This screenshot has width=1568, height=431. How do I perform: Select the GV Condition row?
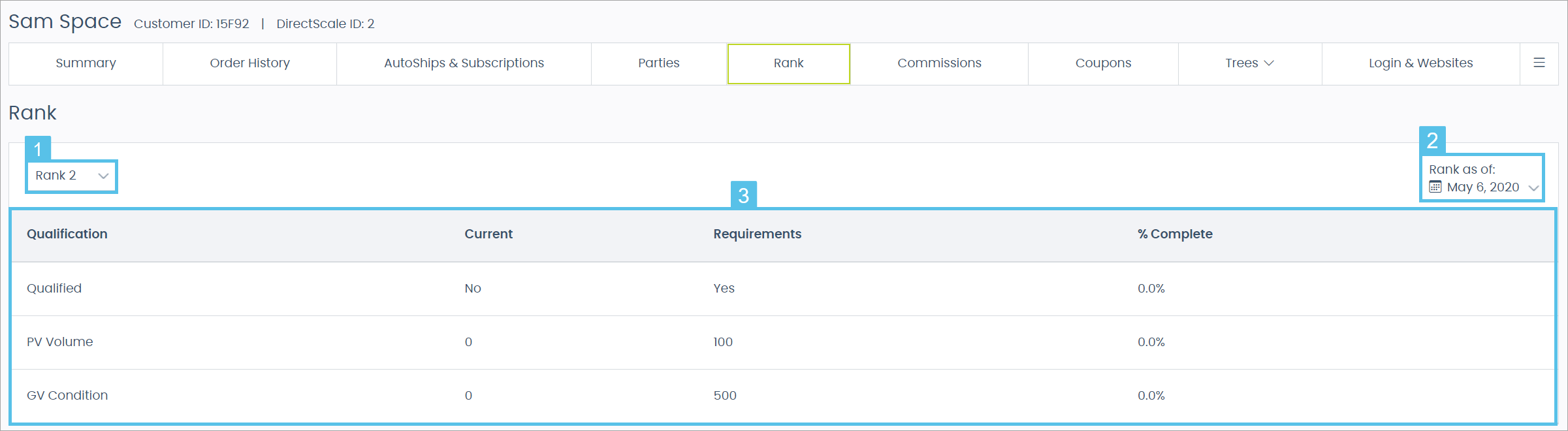67,396
